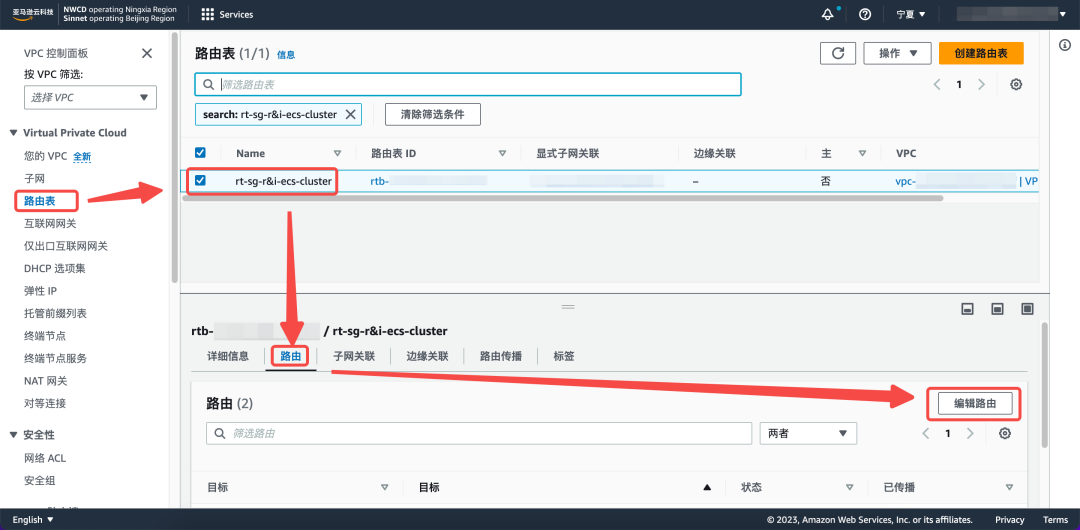Go to next page of routes
Screen dimensions: 1080x530
(x=970, y=434)
